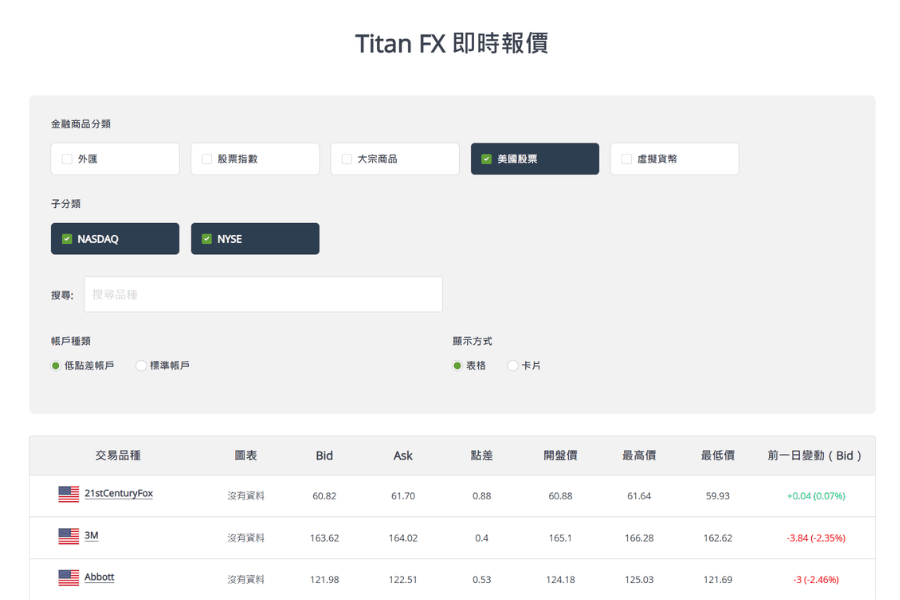Uncheck the NASDAQ subcategory
The width and height of the screenshot is (900, 600).
[x=66, y=238]
